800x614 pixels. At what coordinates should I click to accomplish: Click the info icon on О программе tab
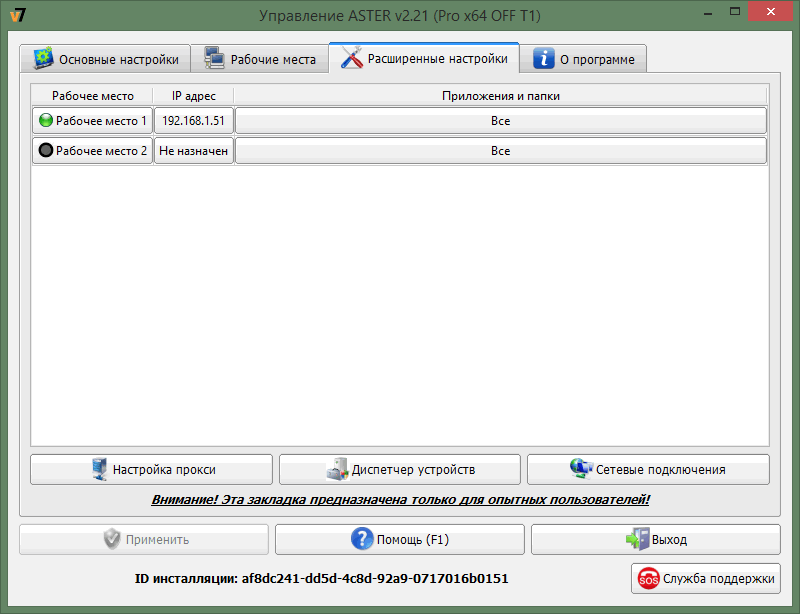pyautogui.click(x=544, y=58)
